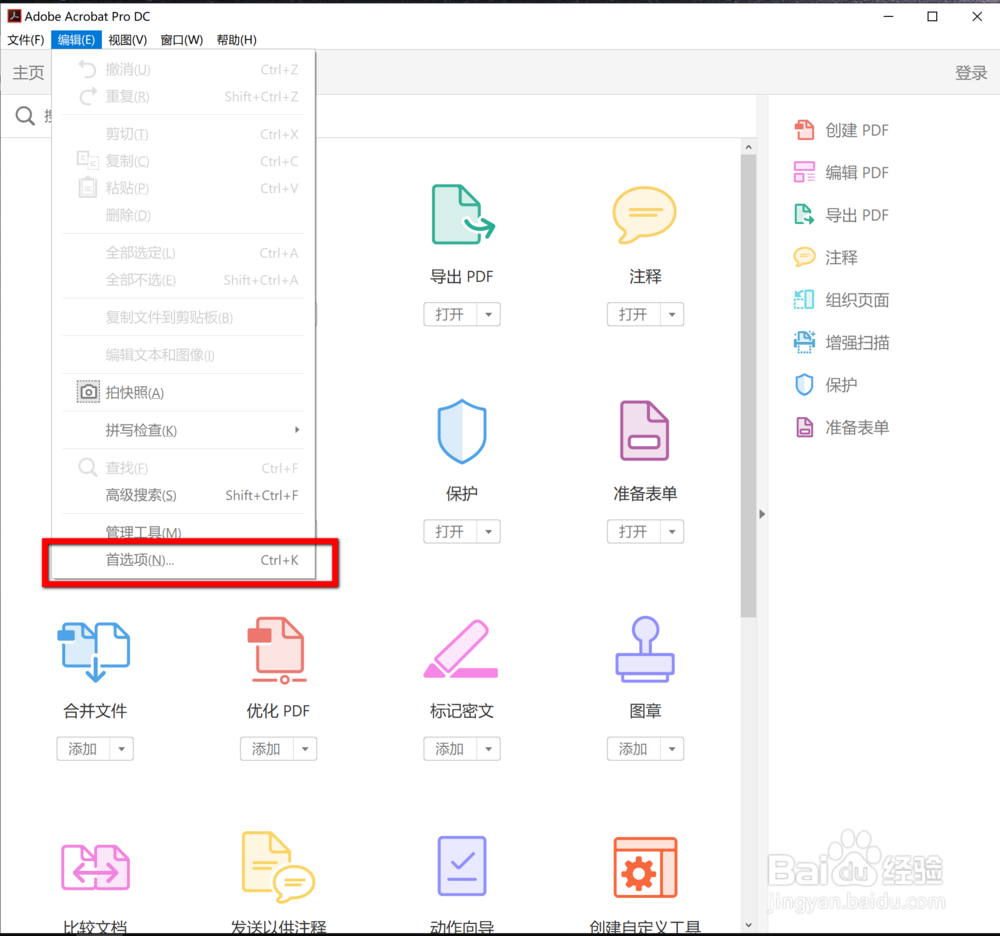Click the Create Custom Tool gear icon
The width and height of the screenshot is (1000, 936).
coord(645,867)
